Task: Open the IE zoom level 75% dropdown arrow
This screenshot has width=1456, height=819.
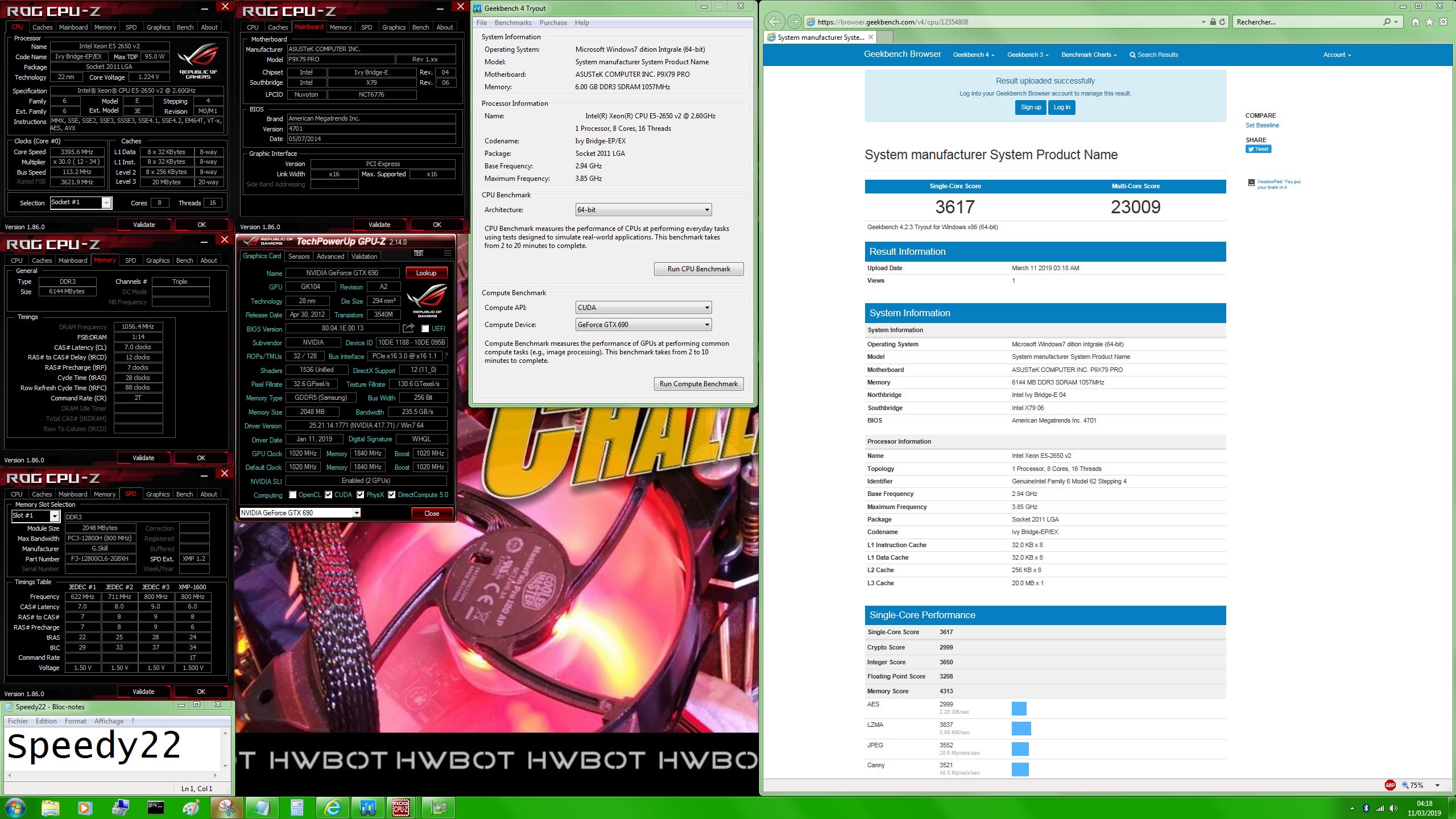Action: 1437,785
